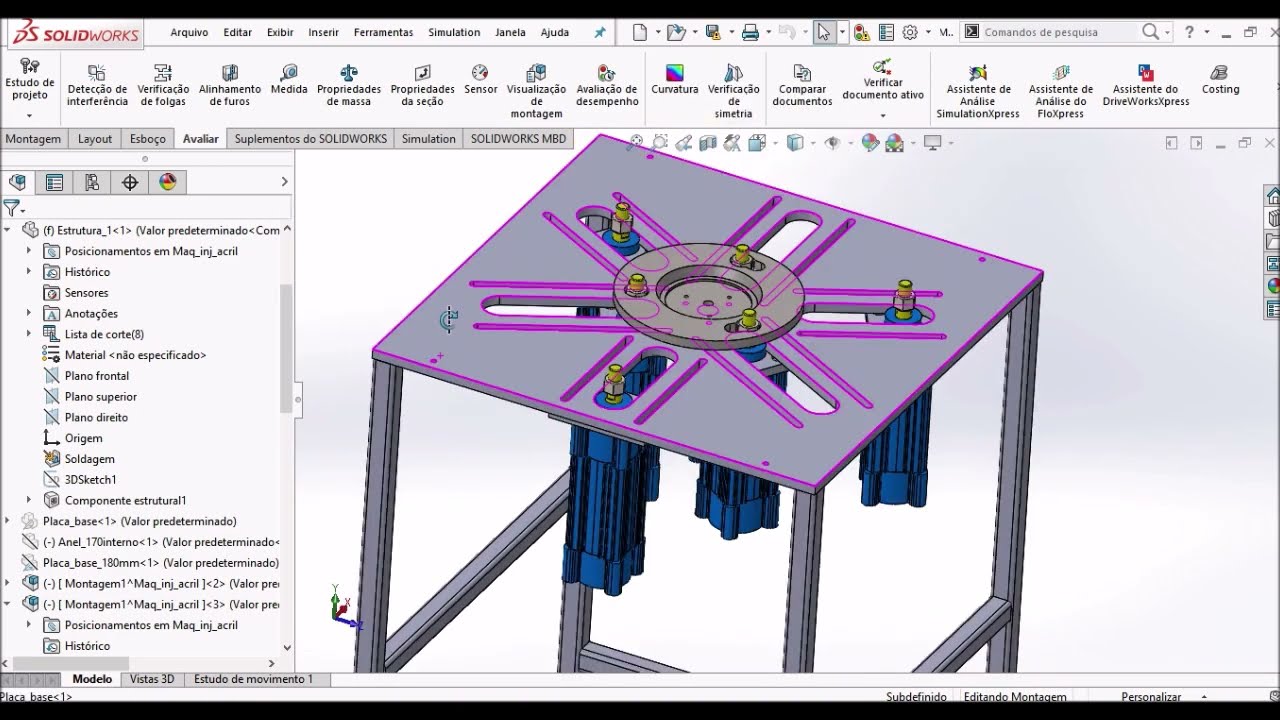Expand the Anotações node
The width and height of the screenshot is (1280, 720).
pyautogui.click(x=28, y=313)
